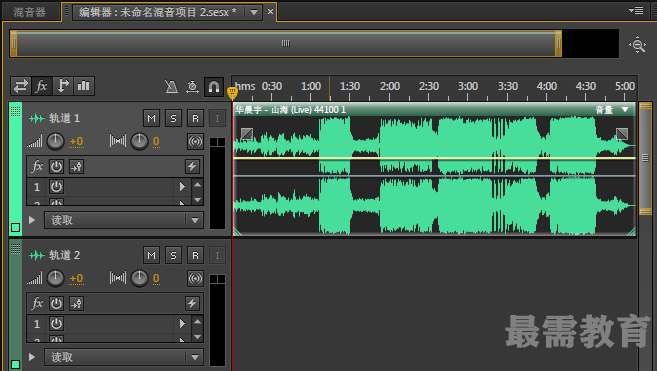Screen dimensions: 657x371
Task: Toggle the snapping magnet icon
Action: tap(214, 87)
